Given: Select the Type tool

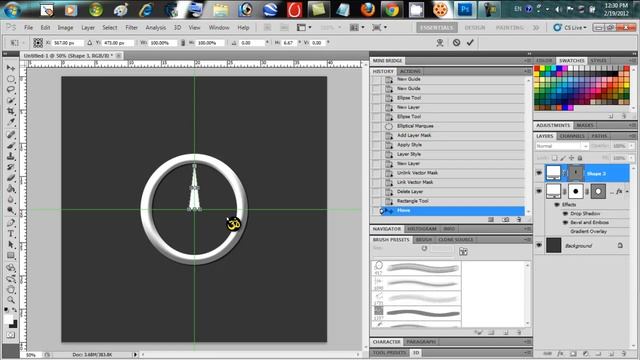Looking at the screenshot, I should pyautogui.click(x=11, y=234).
